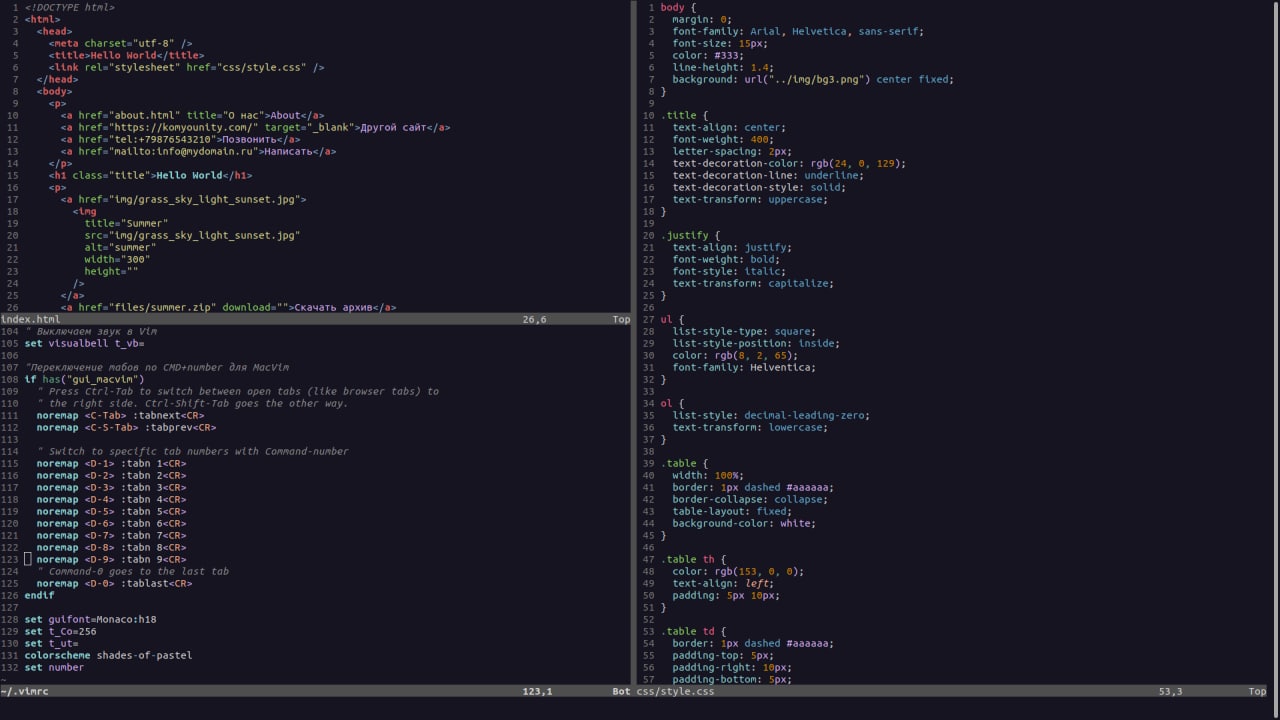Click background-color: white declaration
Viewport: 1280px width, 720px height.
tap(744, 523)
